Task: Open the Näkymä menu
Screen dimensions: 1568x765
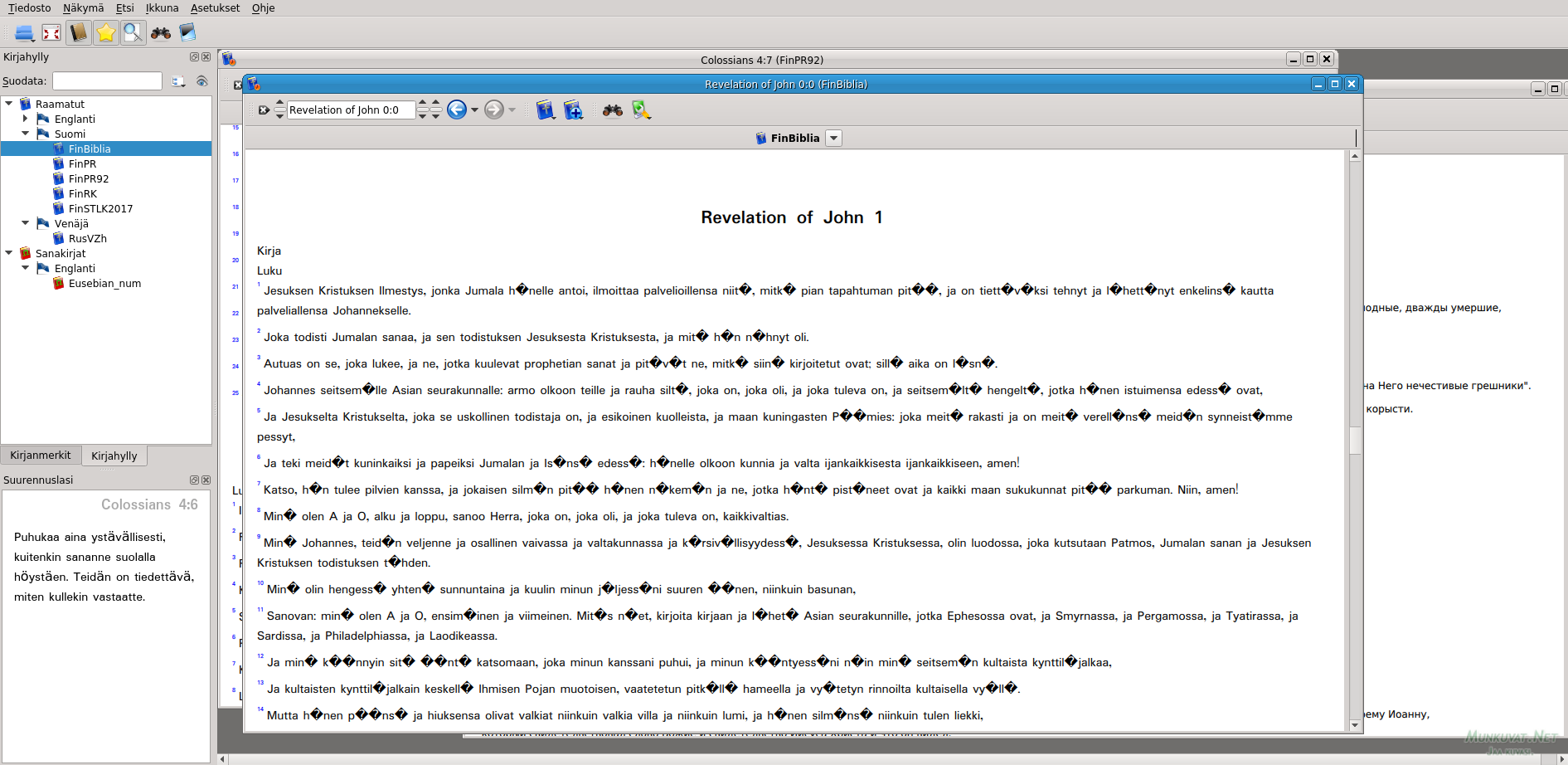Action: [x=84, y=8]
